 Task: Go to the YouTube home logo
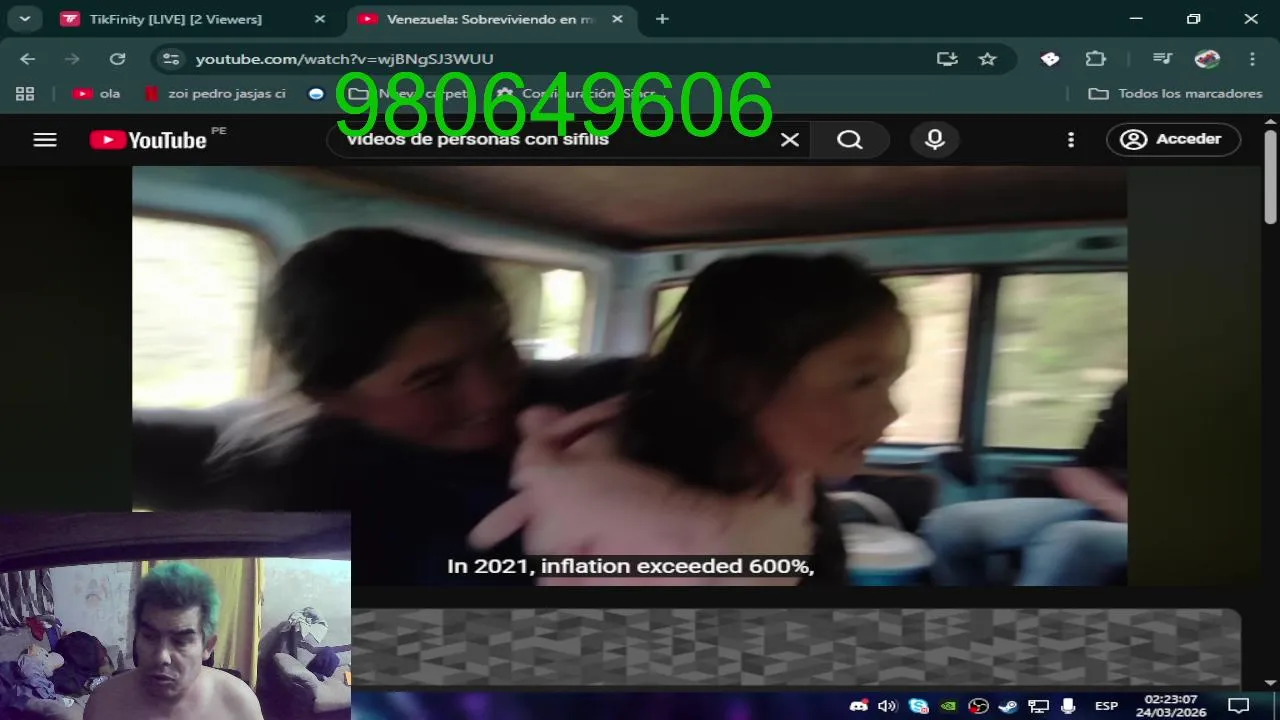148,140
